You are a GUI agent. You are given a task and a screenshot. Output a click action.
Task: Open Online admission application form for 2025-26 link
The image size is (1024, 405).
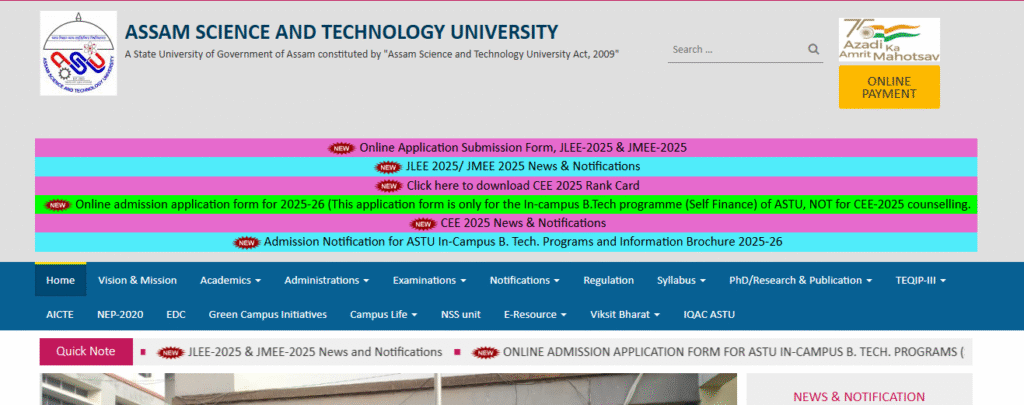pyautogui.click(x=522, y=204)
